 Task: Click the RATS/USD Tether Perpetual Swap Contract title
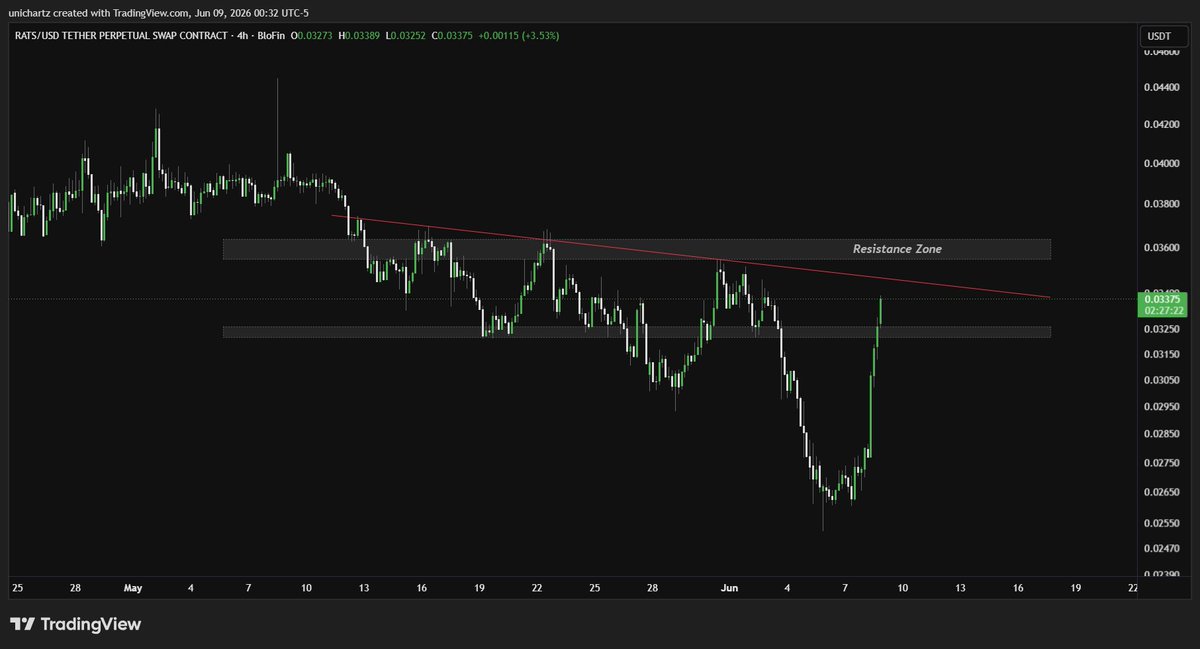119,35
